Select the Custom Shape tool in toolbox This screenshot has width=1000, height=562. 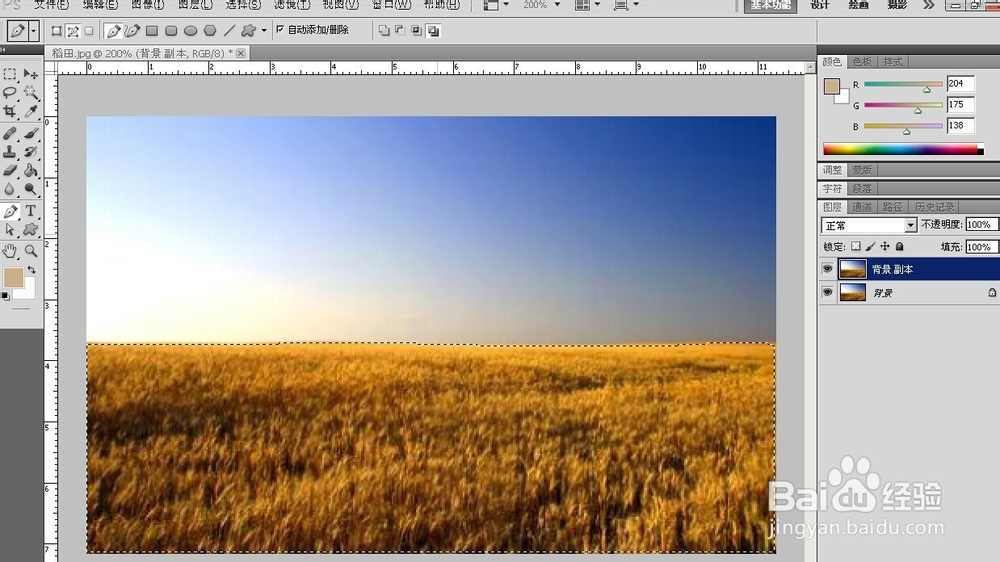click(x=31, y=230)
